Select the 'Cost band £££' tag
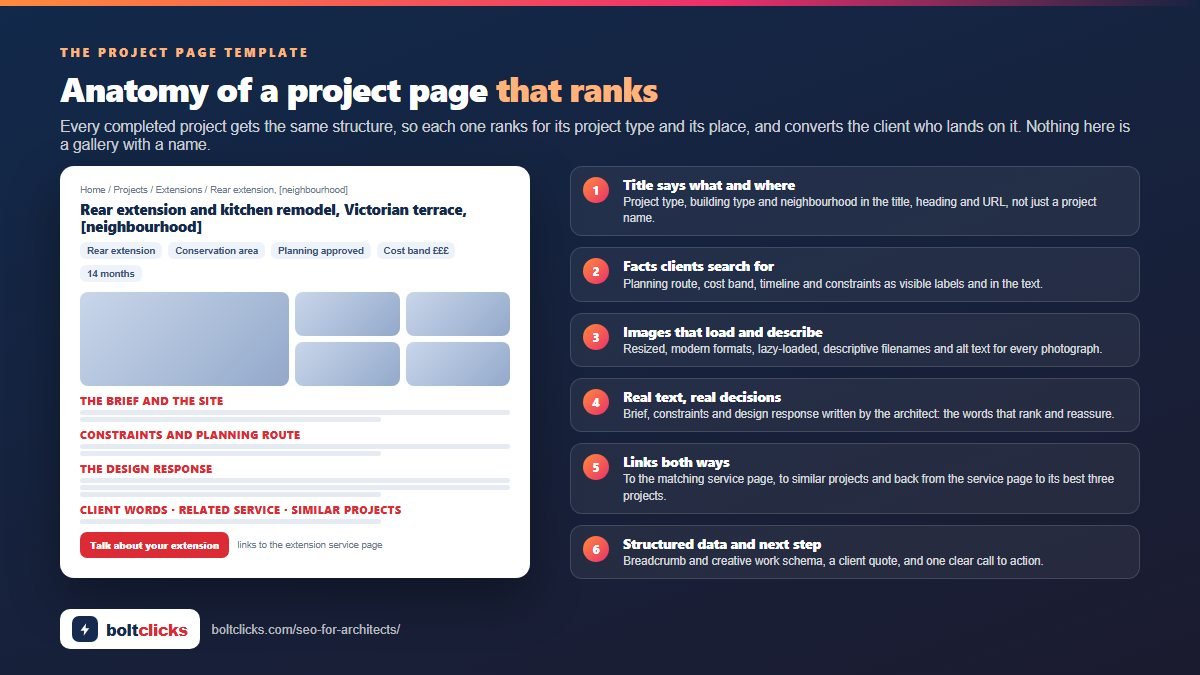 point(416,251)
